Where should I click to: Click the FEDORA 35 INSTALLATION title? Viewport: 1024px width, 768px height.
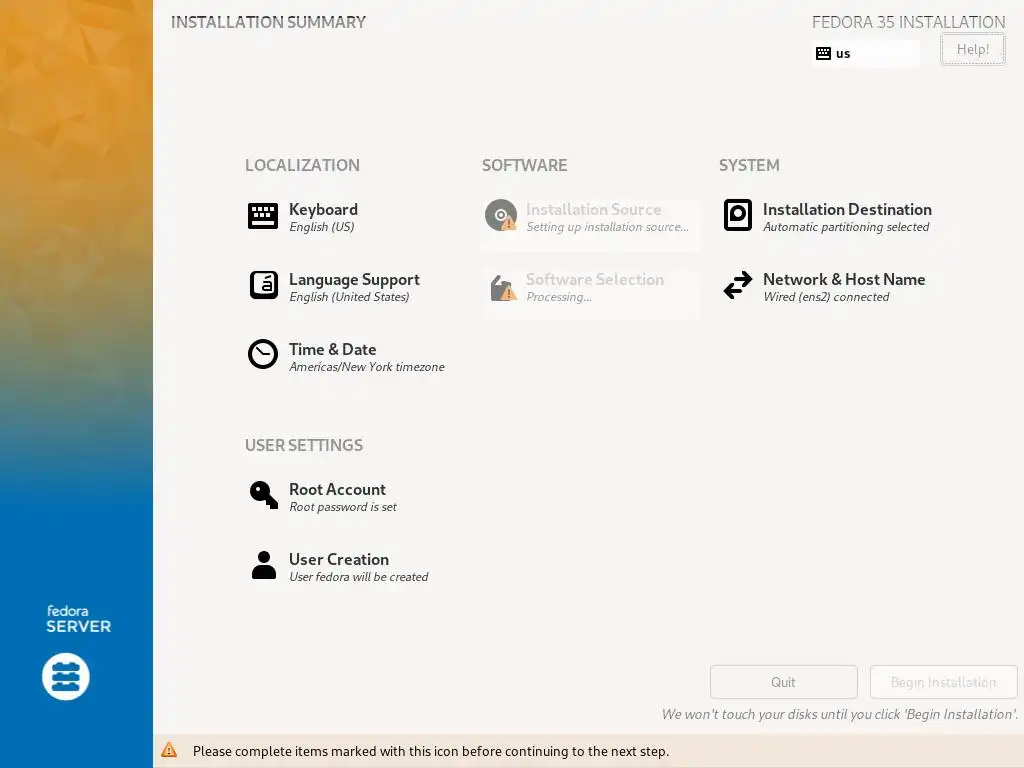tap(908, 22)
